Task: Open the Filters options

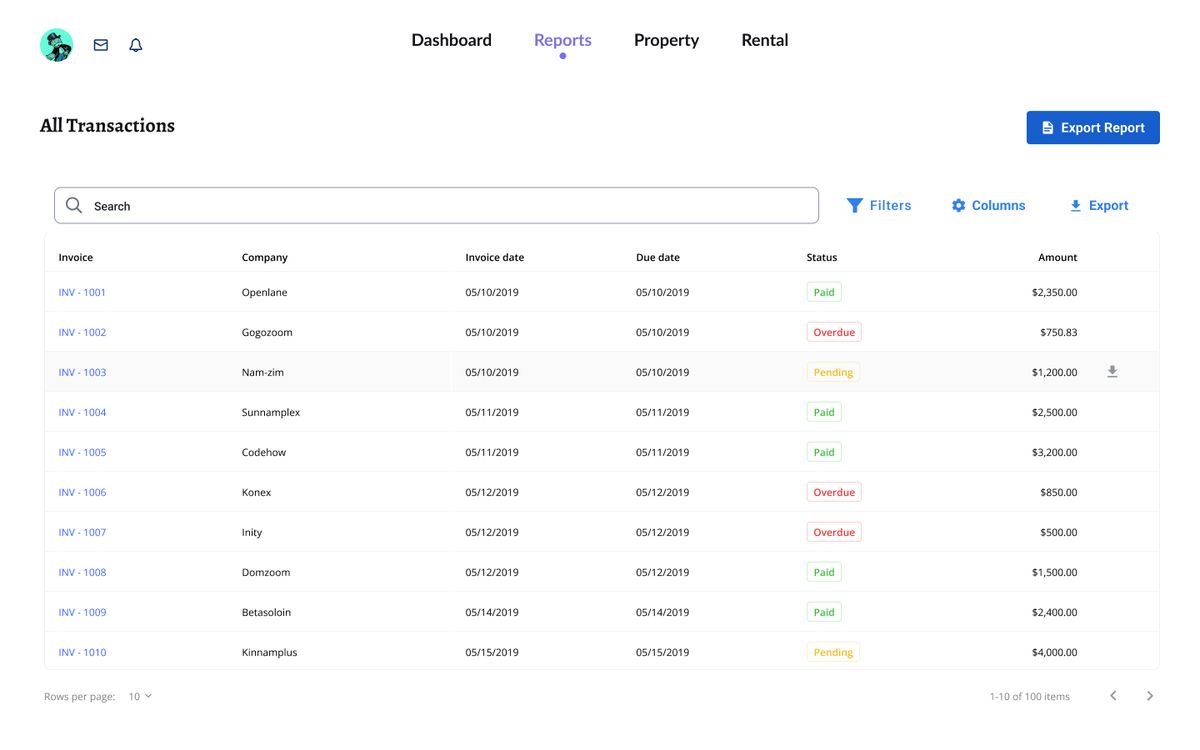Action: 879,205
